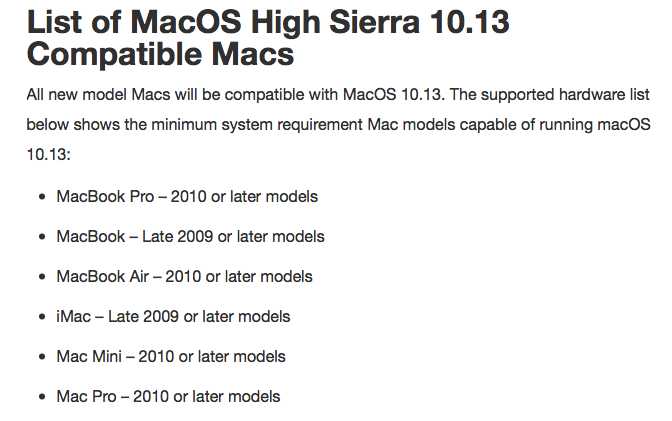The image size is (672, 421).
Task: Click the bullet point before MacBook Pro
Action: pyautogui.click(x=42, y=197)
